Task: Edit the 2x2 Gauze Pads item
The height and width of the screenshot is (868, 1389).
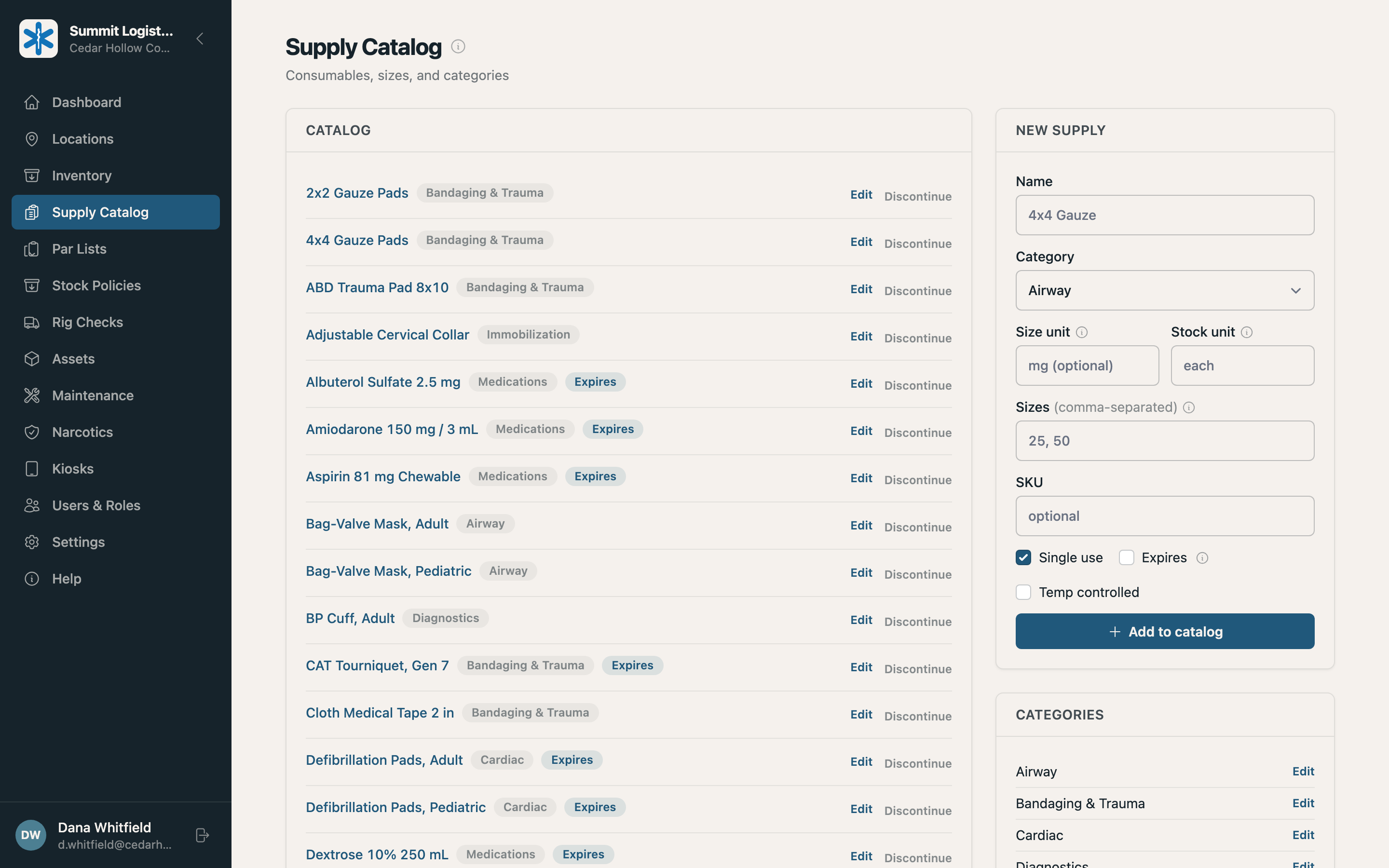Action: (861, 195)
